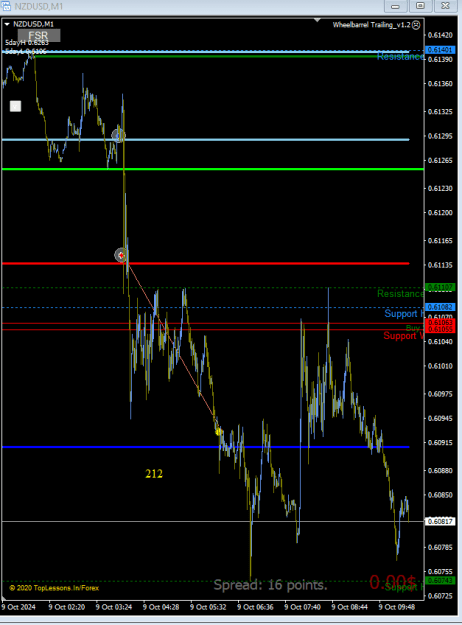Viewport: 462px width, 625px height.
Task: Click the sad face expert advisor icon
Action: tap(416, 25)
